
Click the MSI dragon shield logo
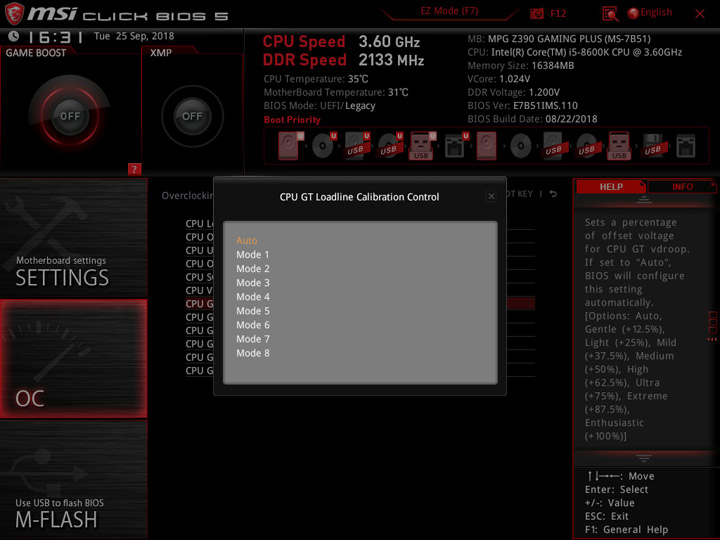14,13
